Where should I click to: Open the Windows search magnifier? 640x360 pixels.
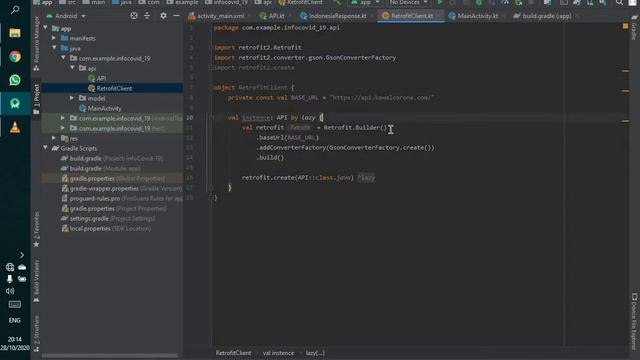click(x=15, y=9)
